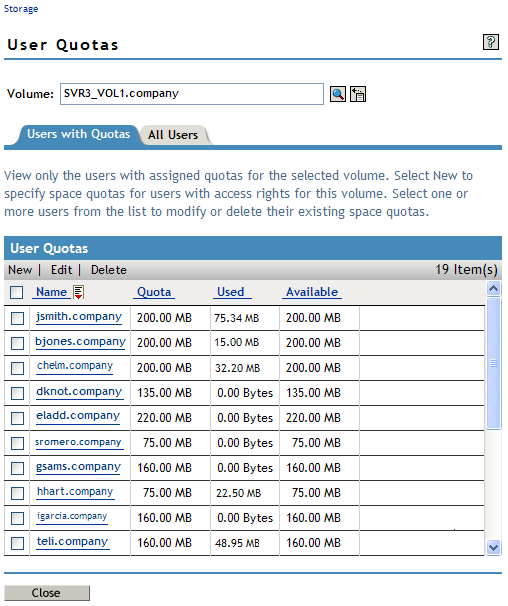Click the scroll down arrow of the list
Image resolution: width=508 pixels, height=606 pixels.
click(x=493, y=548)
